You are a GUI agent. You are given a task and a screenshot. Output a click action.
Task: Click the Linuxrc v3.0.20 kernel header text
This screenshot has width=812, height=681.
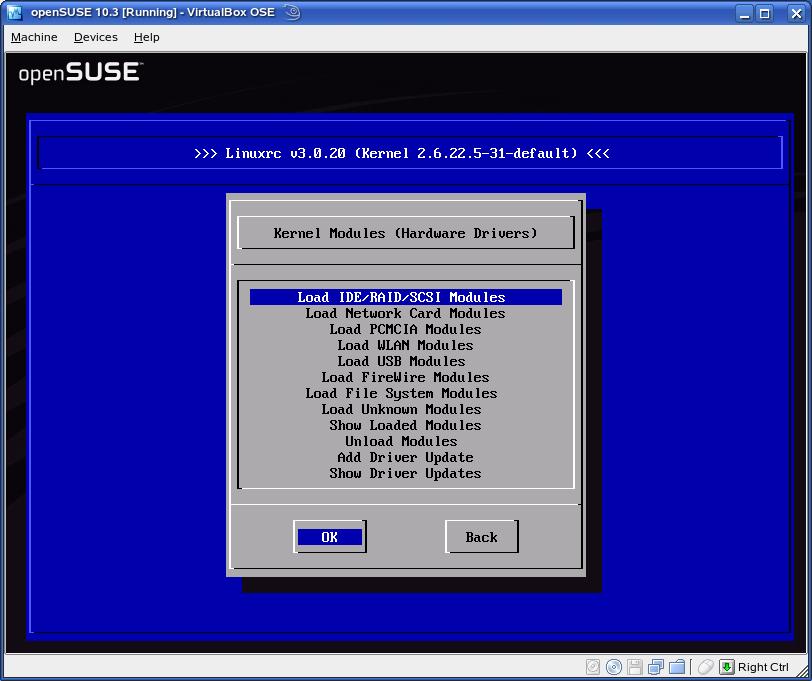click(402, 153)
